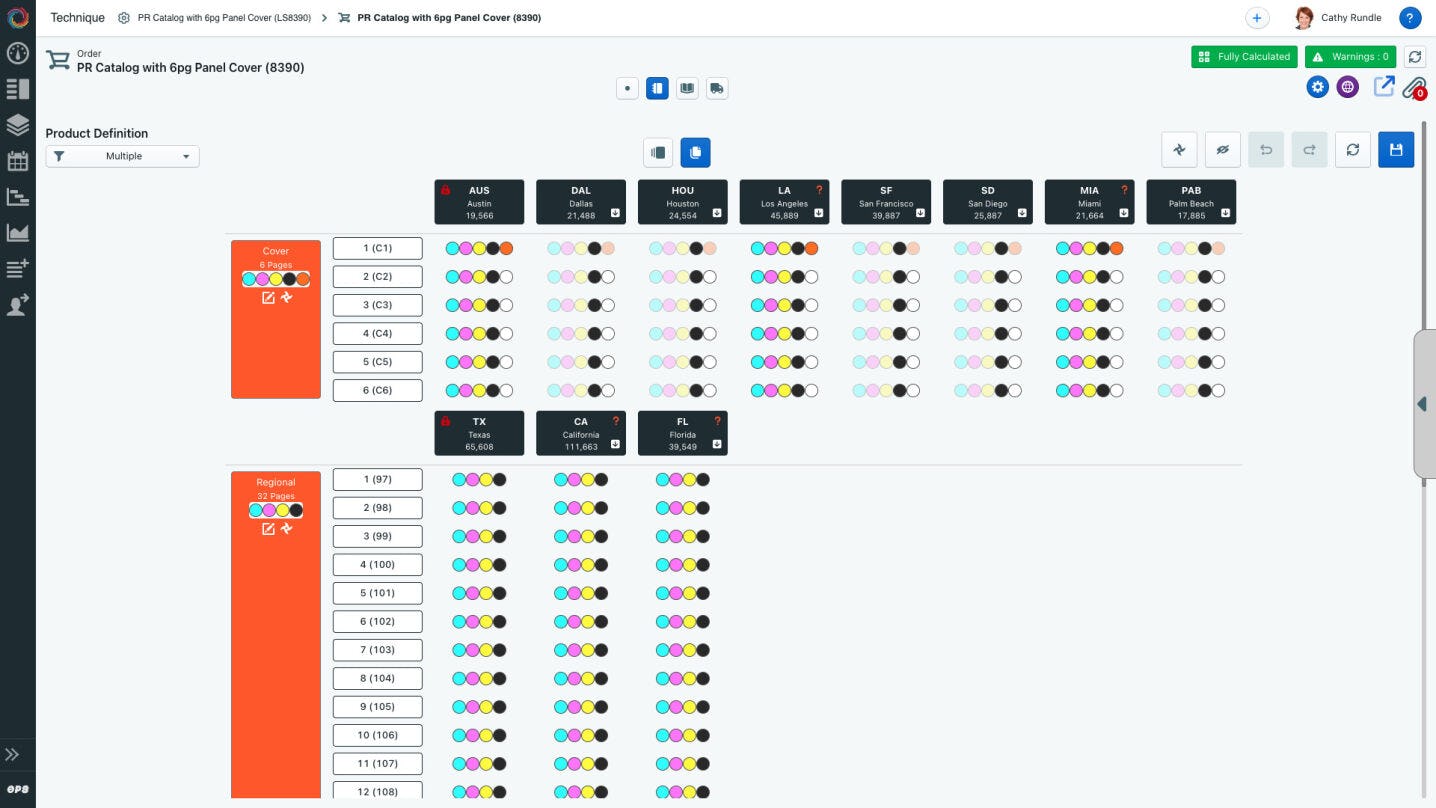Toggle white fifth color for MIA row 3 (C3)
This screenshot has height=808, width=1436.
click(1116, 305)
